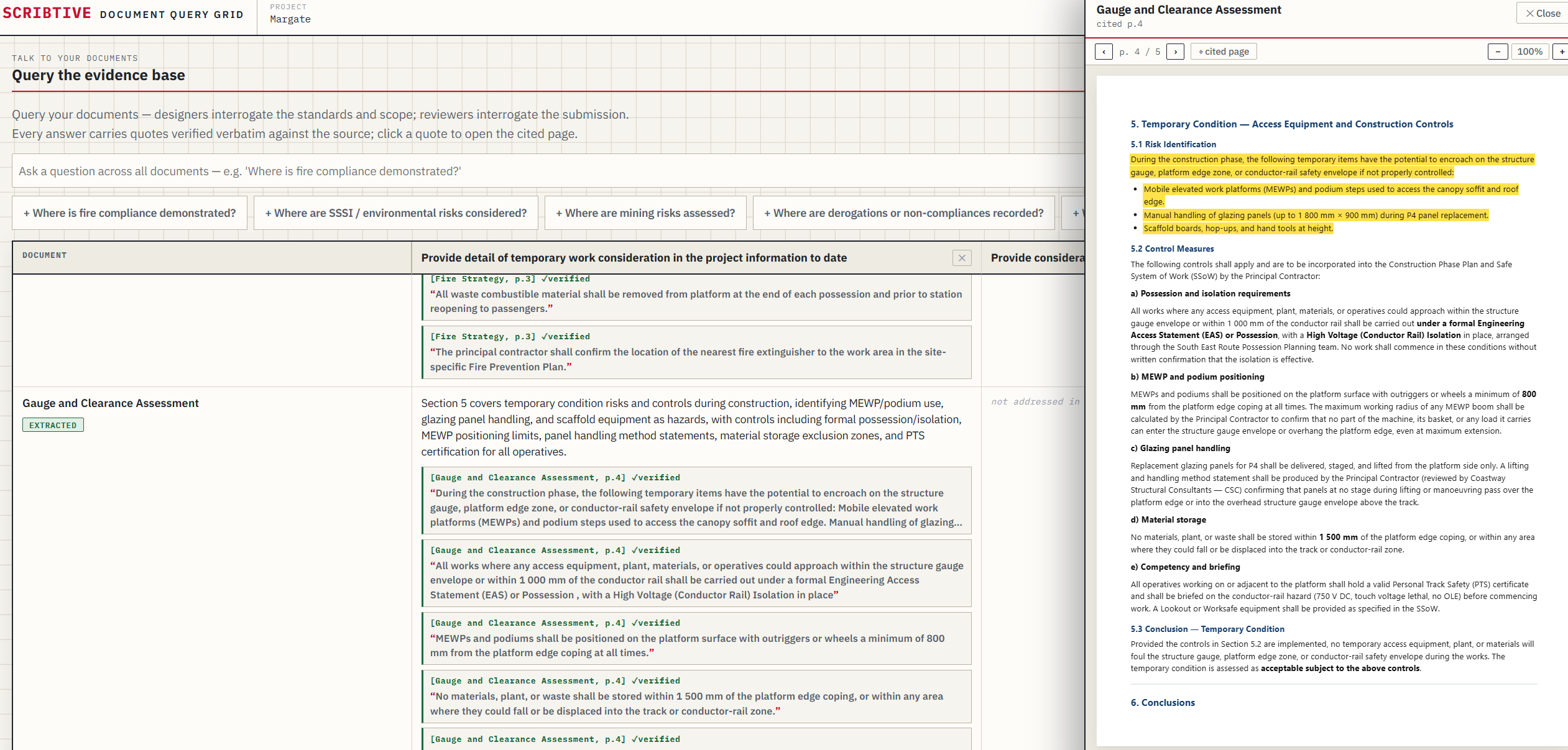Click the Section 5 Temporary Condition heading
This screenshot has height=750, width=1568.
pyautogui.click(x=1292, y=124)
